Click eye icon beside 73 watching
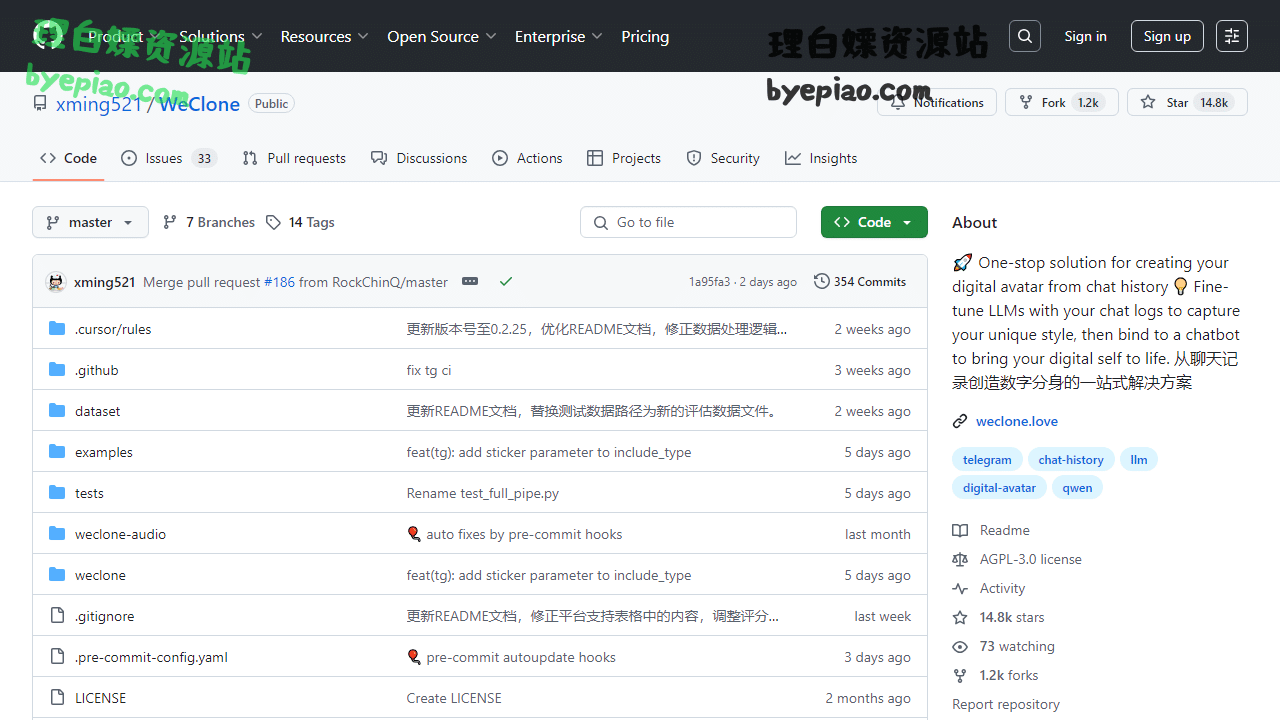The width and height of the screenshot is (1280, 720). (960, 646)
